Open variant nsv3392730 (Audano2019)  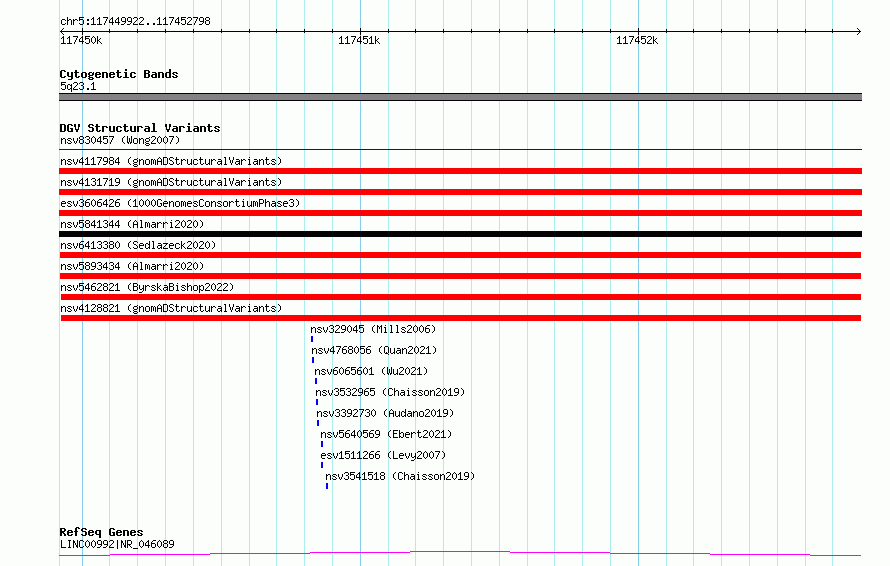point(385,413)
